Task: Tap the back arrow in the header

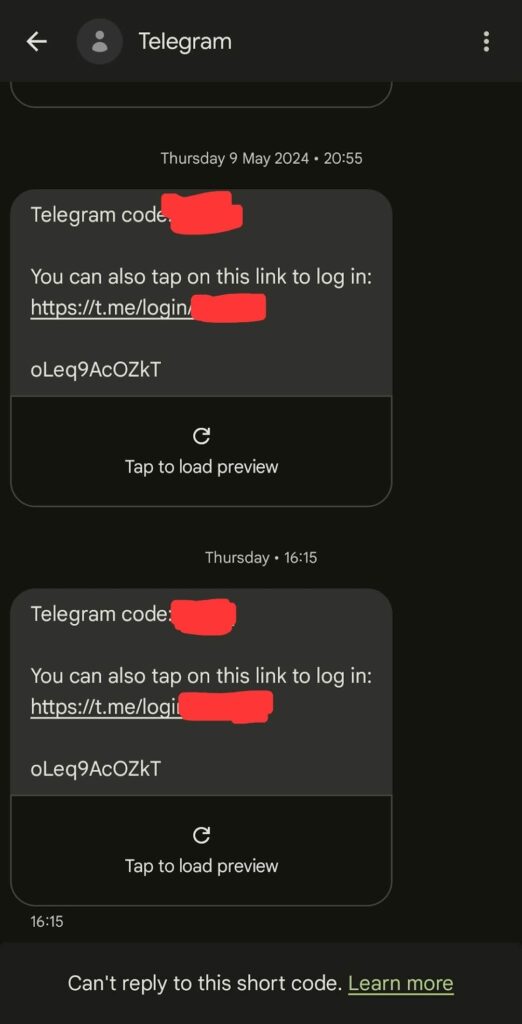Action: coord(37,42)
